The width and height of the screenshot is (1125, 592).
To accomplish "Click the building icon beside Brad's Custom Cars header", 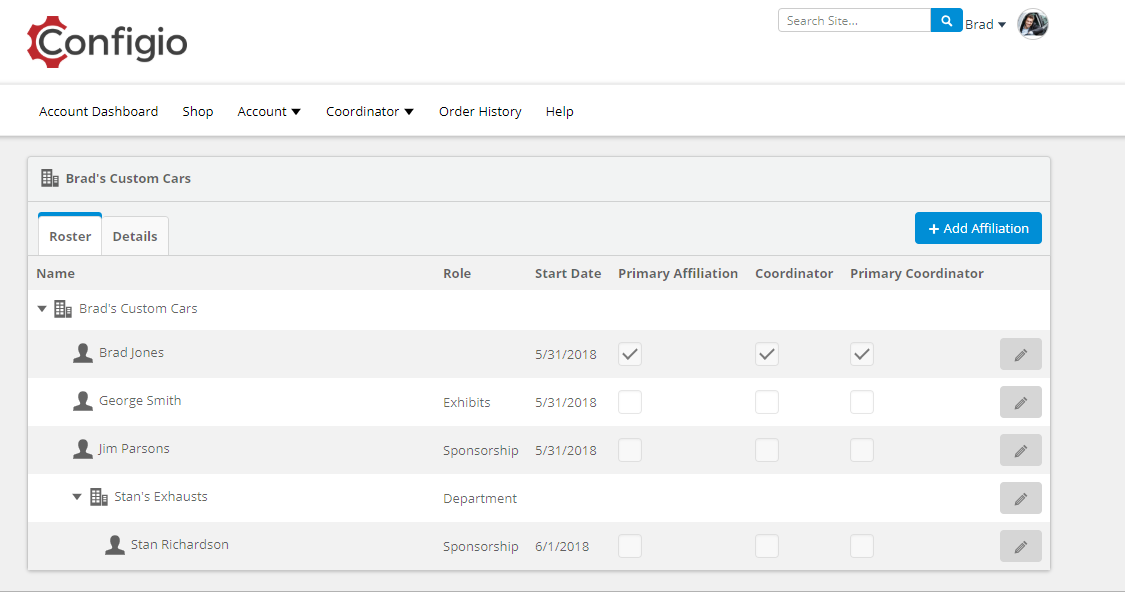I will (x=49, y=177).
